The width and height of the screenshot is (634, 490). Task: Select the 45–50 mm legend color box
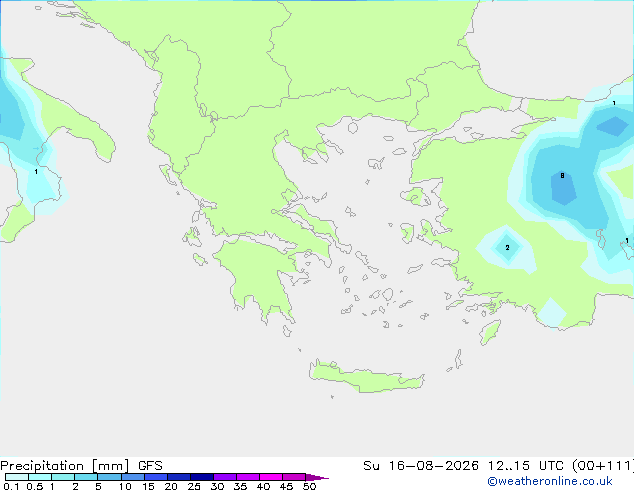(x=294, y=477)
